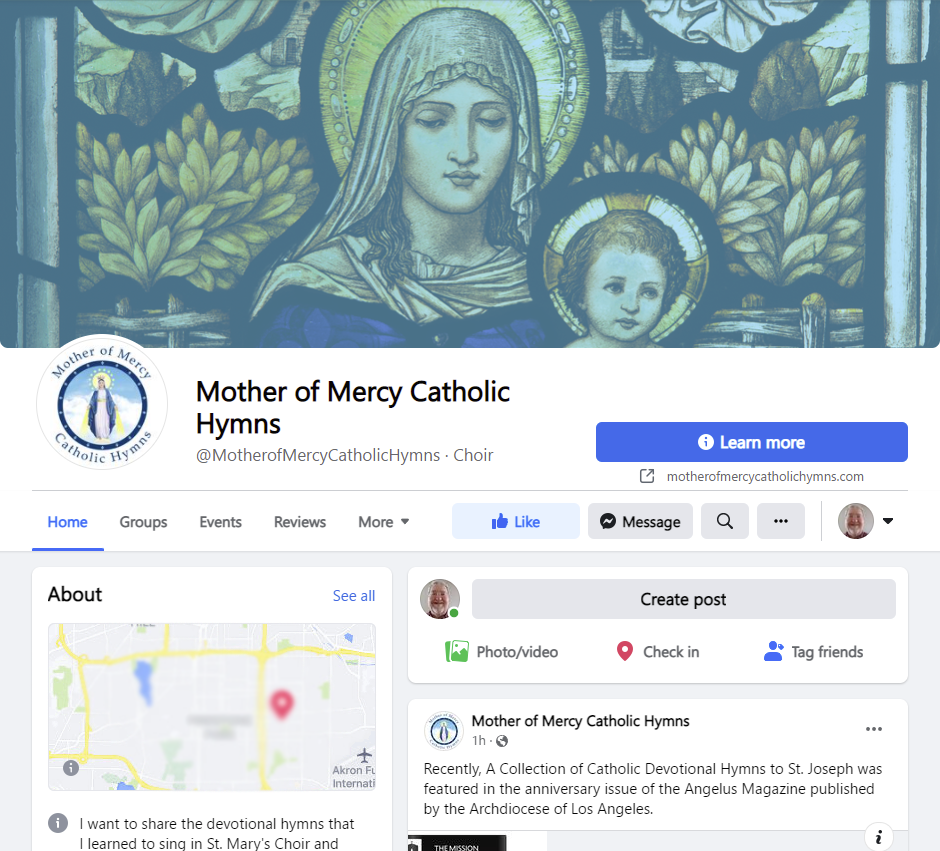This screenshot has width=940, height=851.
Task: Click the red map location pin
Action: [x=281, y=704]
